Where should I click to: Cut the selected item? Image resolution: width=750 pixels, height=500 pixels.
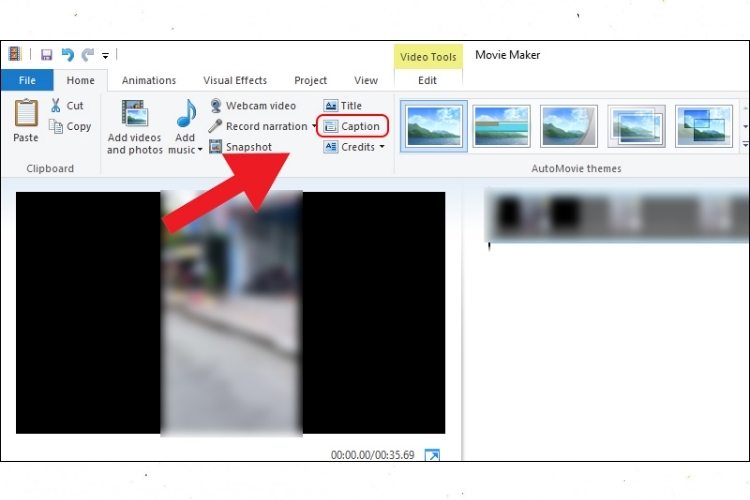67,105
